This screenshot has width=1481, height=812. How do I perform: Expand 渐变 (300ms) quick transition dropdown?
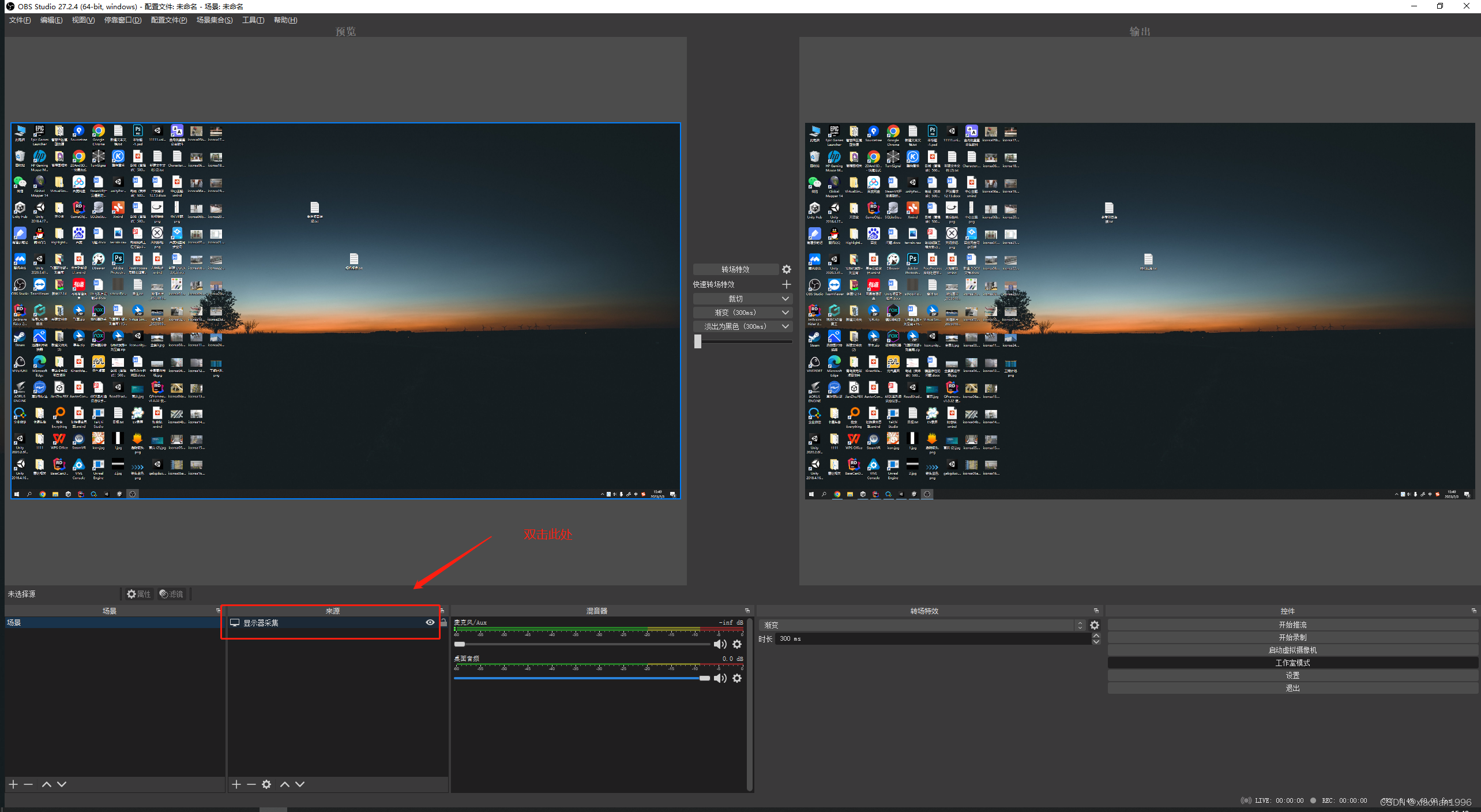tap(785, 313)
